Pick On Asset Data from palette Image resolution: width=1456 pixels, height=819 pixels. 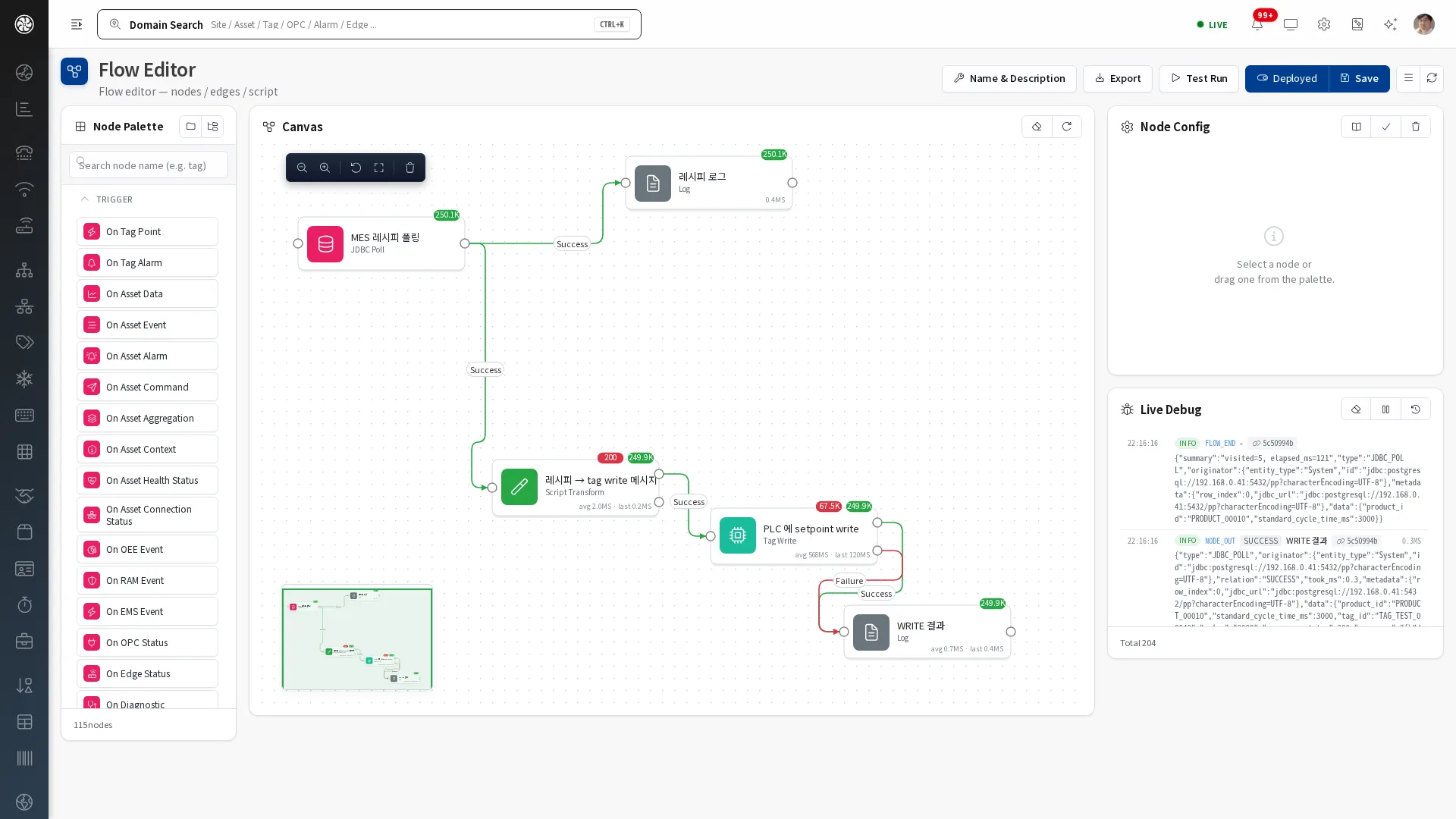pos(147,293)
